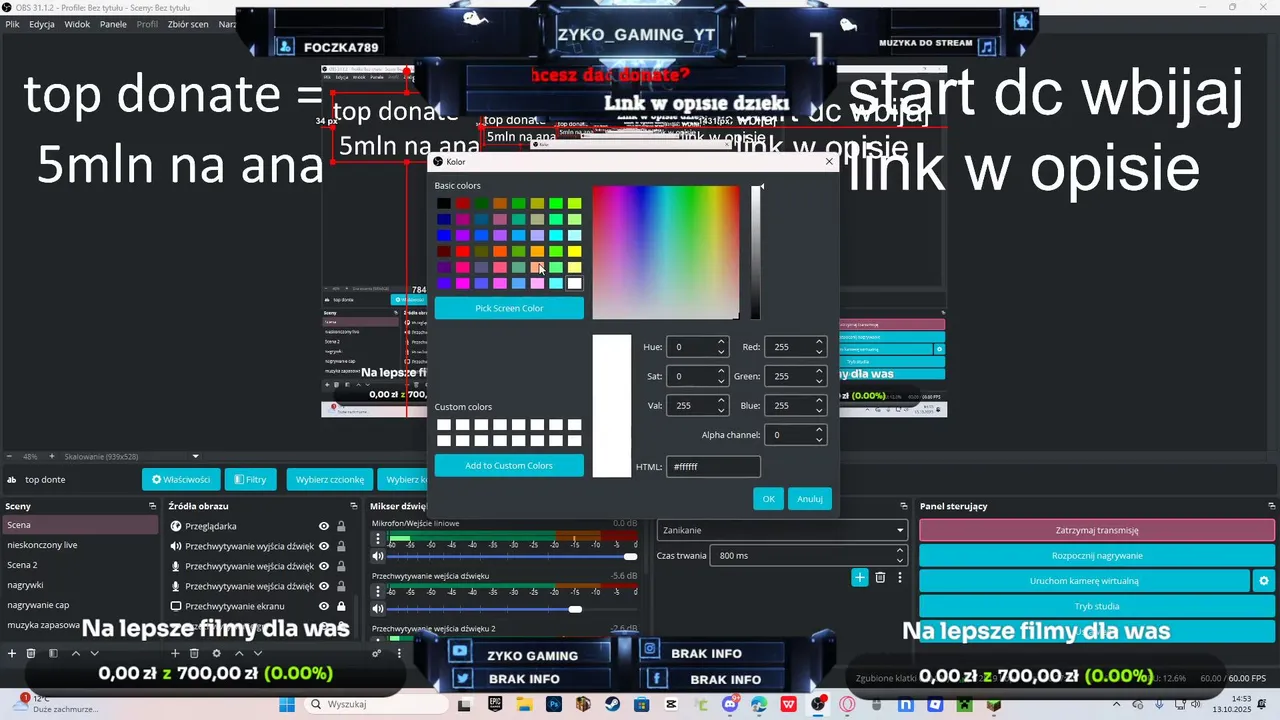Increase Alpha channel with up arrow
The image size is (1280, 720).
pos(819,430)
